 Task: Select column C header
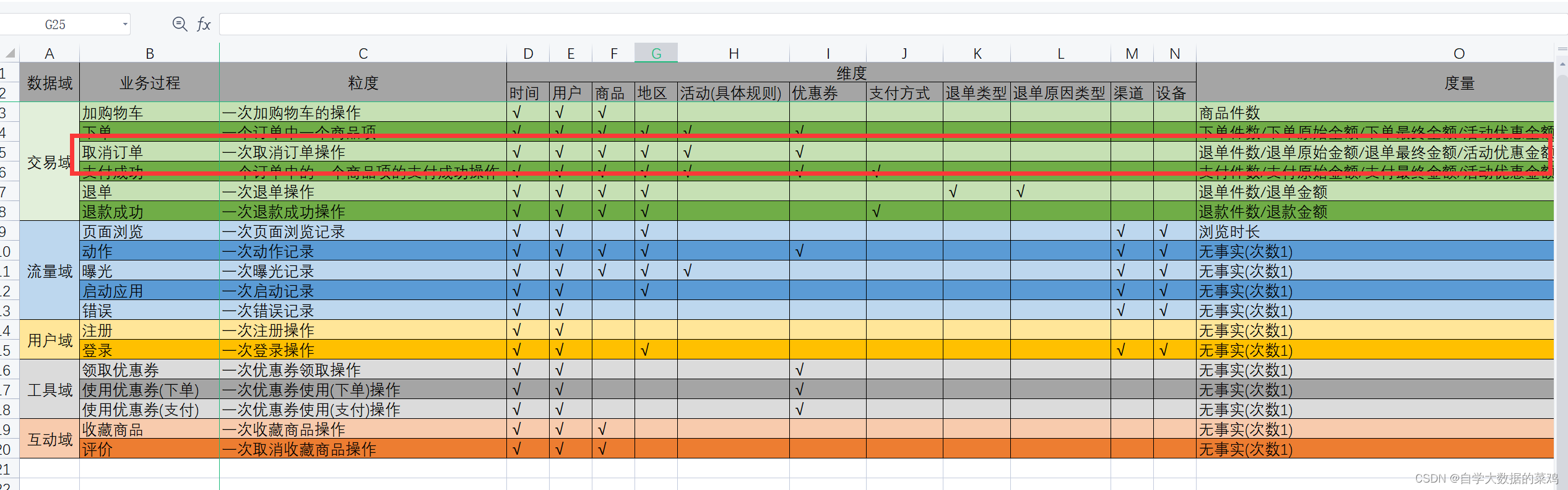pyautogui.click(x=363, y=53)
